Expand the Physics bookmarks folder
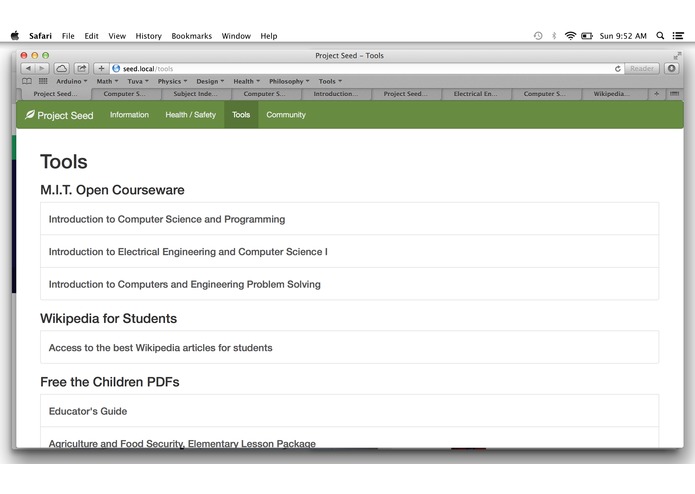The width and height of the screenshot is (695, 494). click(172, 81)
